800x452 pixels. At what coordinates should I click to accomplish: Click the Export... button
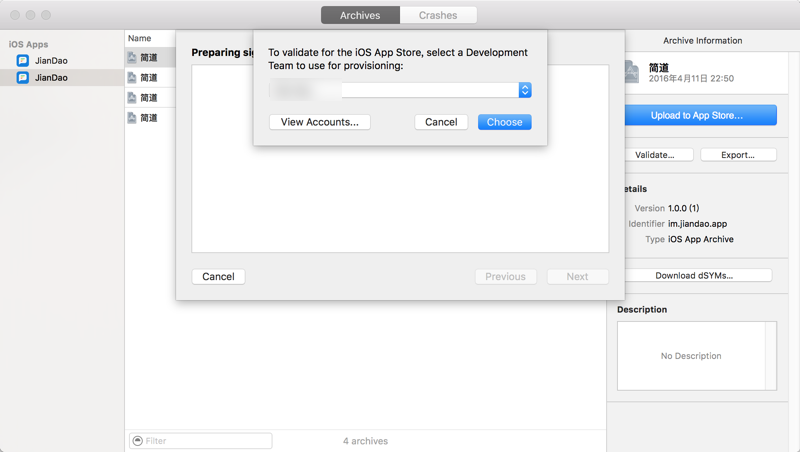[738, 155]
